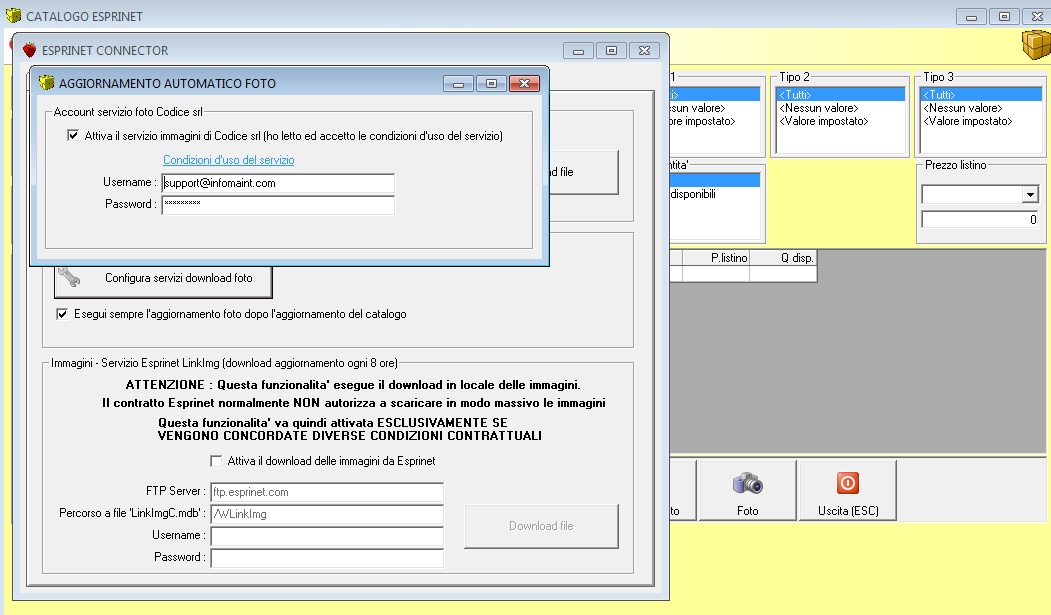Click the 'disponibili' list entry

click(x=714, y=194)
